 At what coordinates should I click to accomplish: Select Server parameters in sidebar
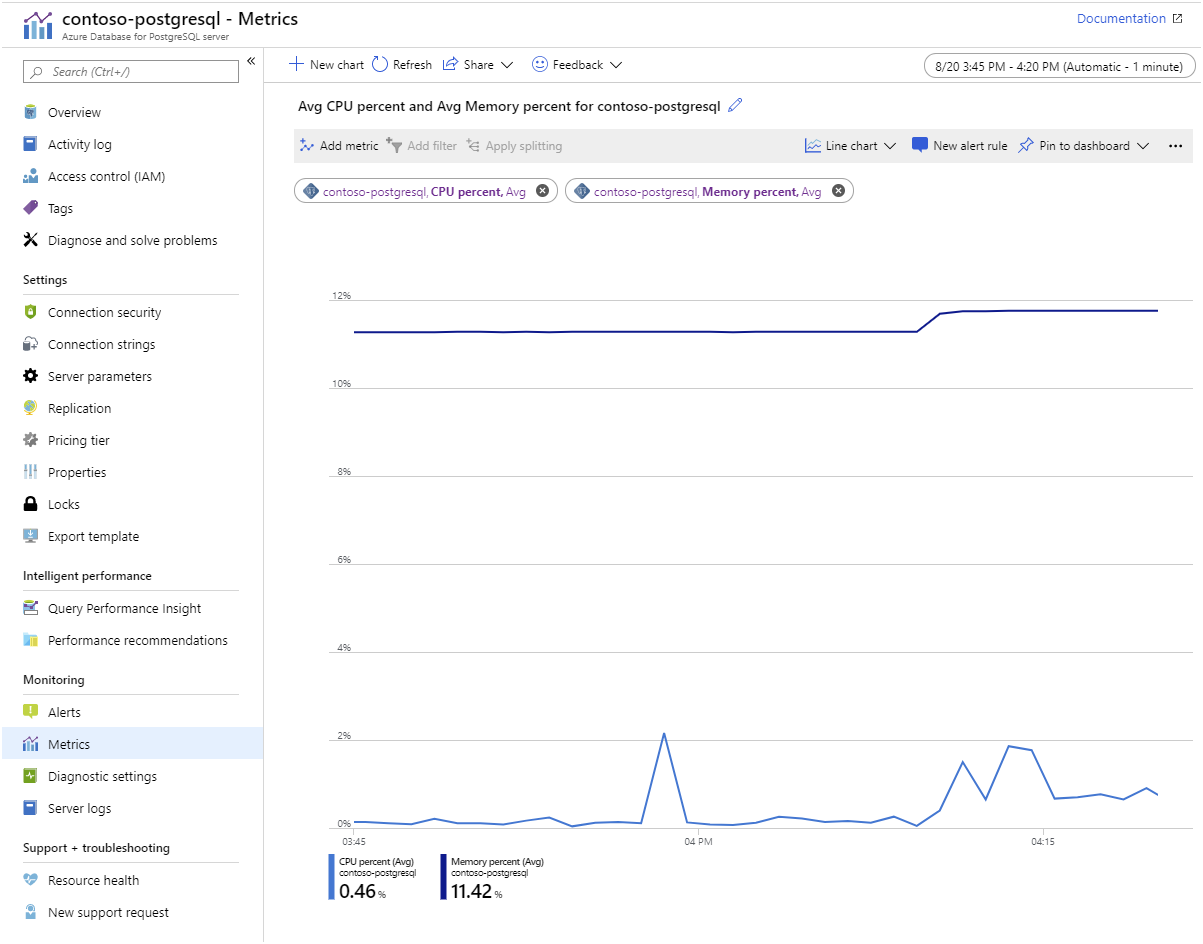coord(100,376)
